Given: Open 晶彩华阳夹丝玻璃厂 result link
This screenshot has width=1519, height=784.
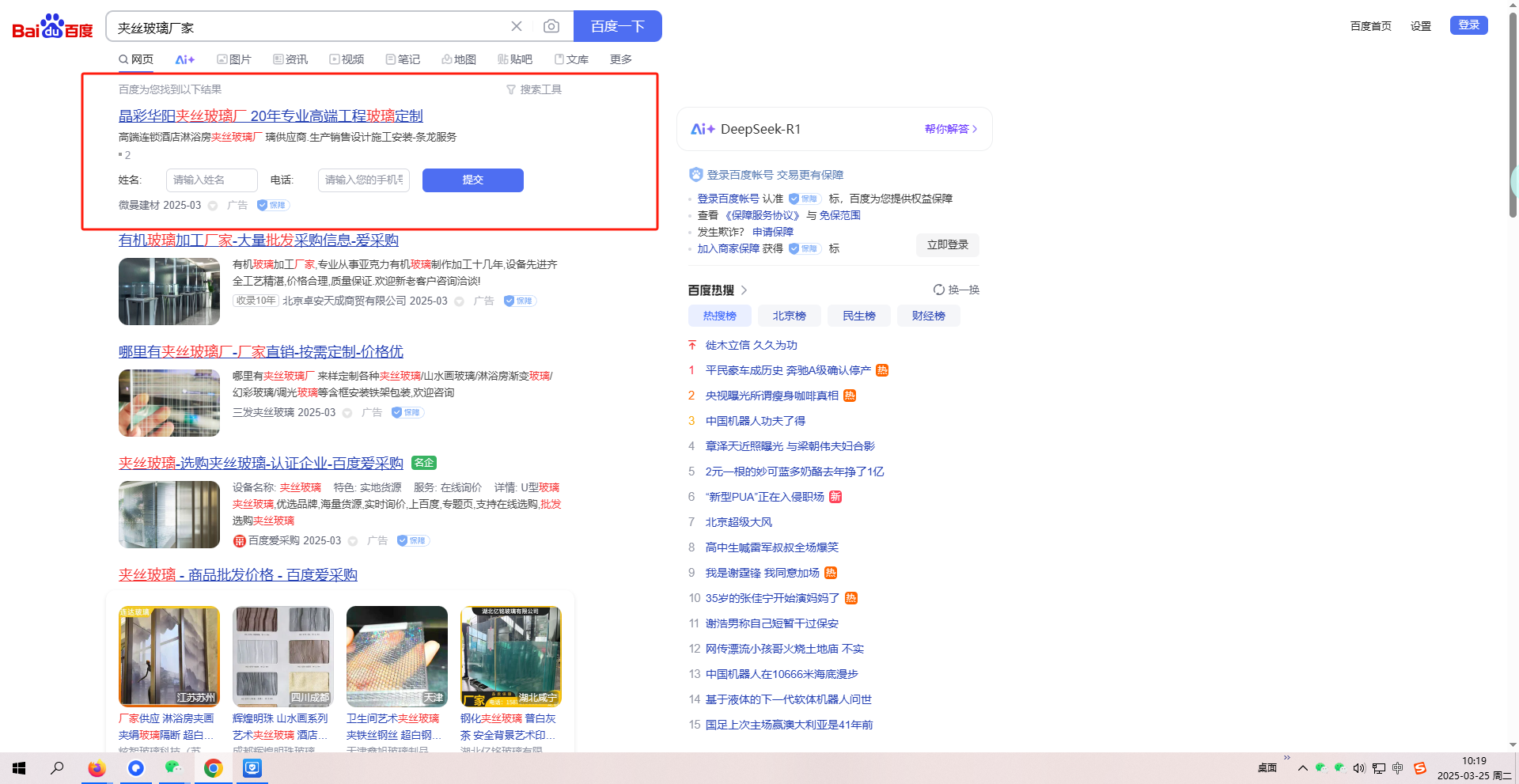Looking at the screenshot, I should (x=271, y=116).
